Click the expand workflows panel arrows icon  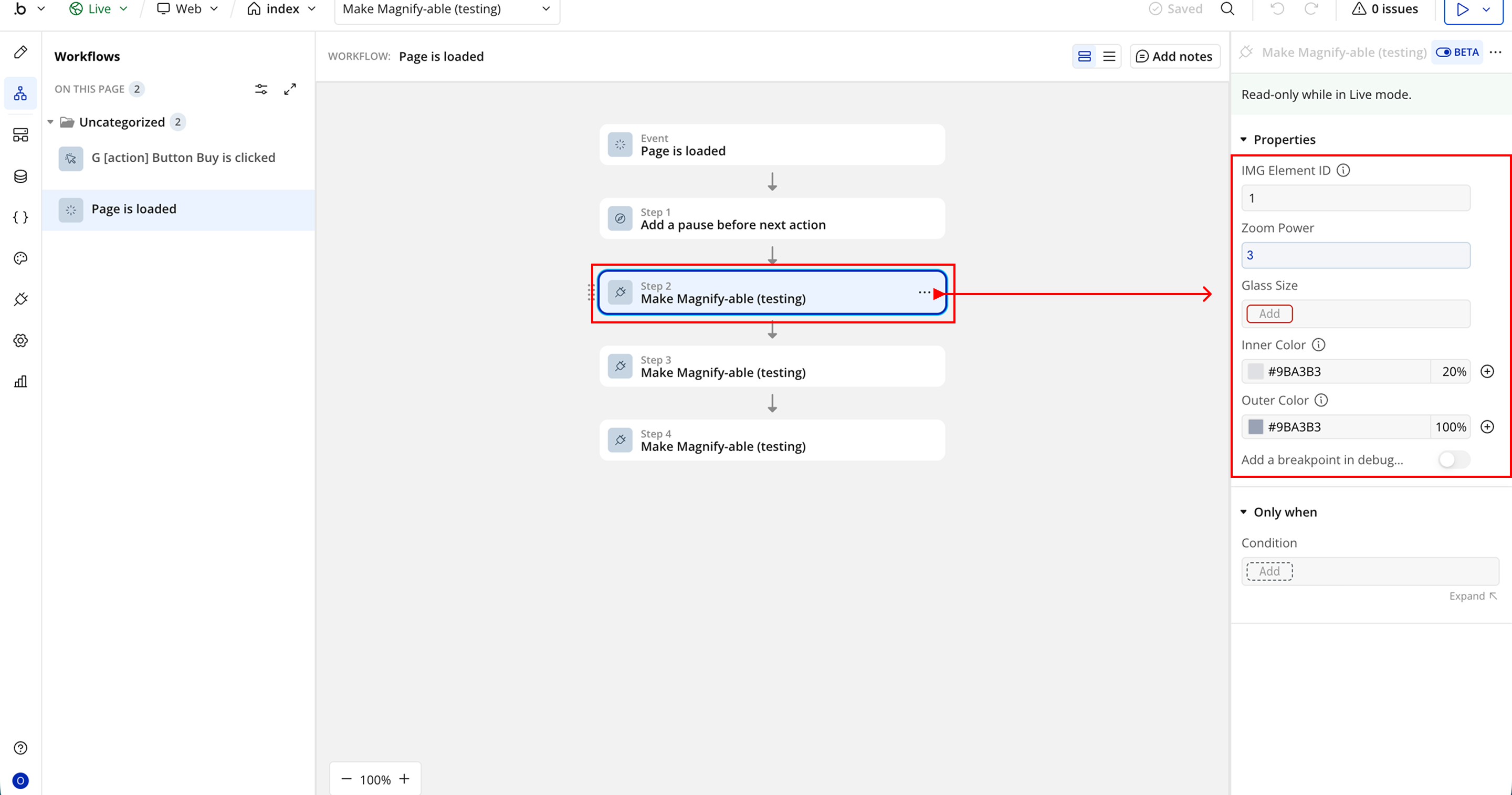coord(290,89)
